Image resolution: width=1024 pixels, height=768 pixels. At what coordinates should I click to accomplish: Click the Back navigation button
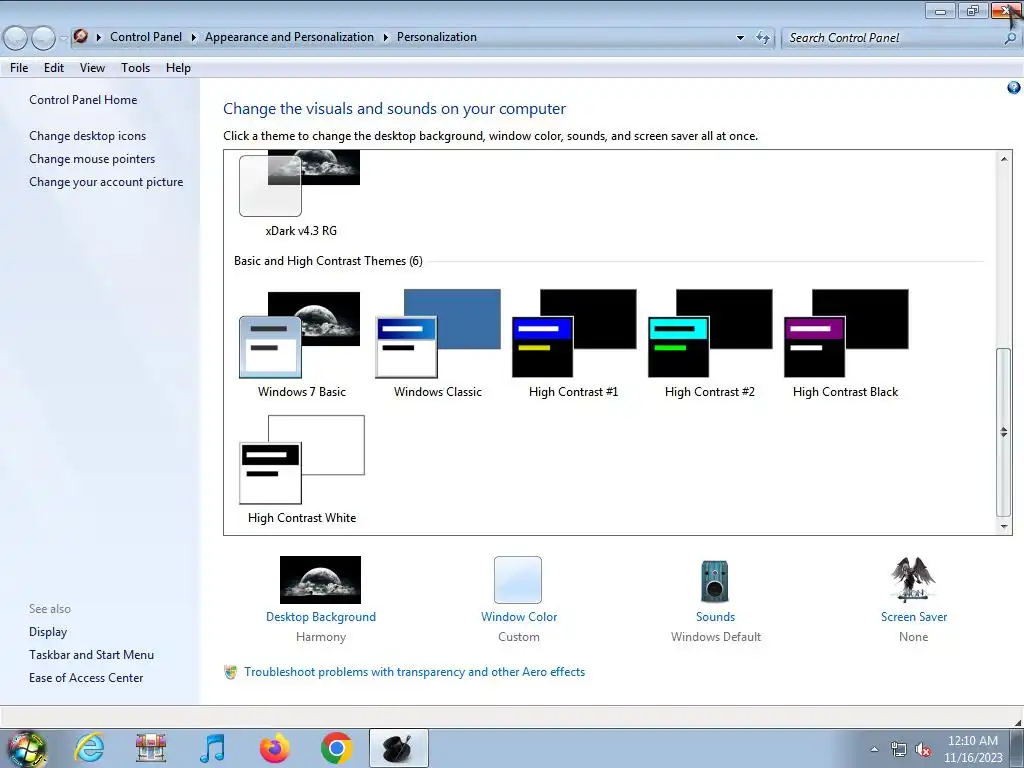(16, 38)
